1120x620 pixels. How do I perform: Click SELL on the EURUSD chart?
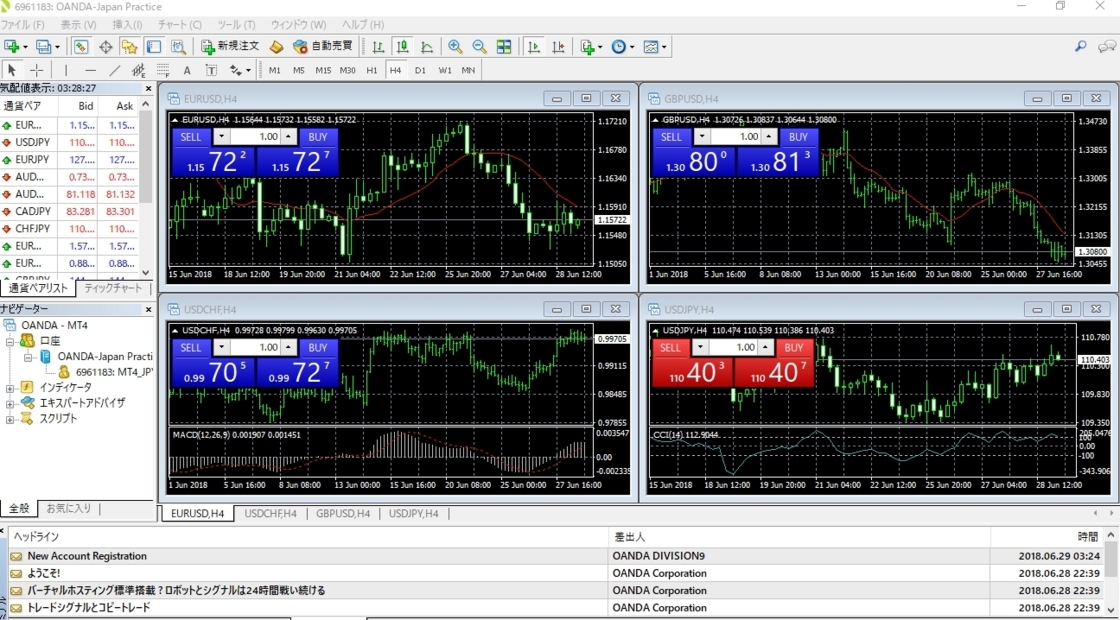click(191, 137)
